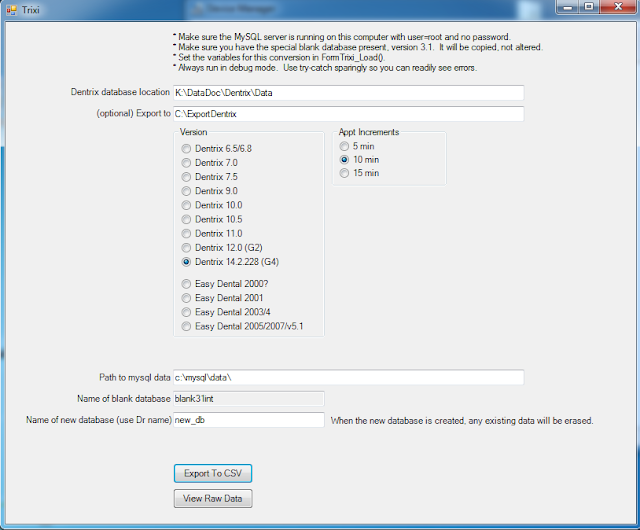Viewport: 640px width, 530px height.
Task: Edit the Path to mysql data field
Action: click(x=349, y=377)
